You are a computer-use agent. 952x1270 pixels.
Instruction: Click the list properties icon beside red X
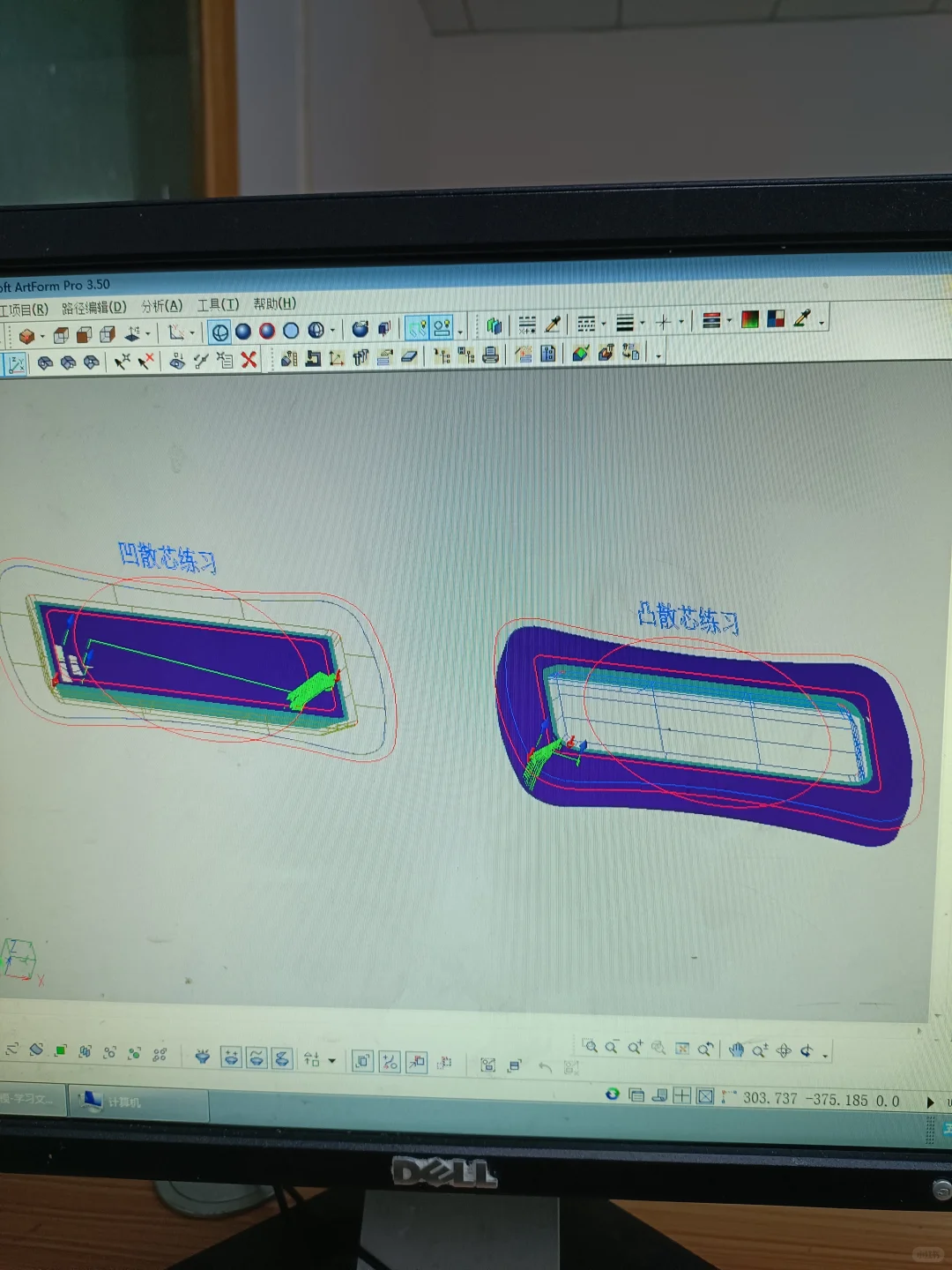click(225, 360)
